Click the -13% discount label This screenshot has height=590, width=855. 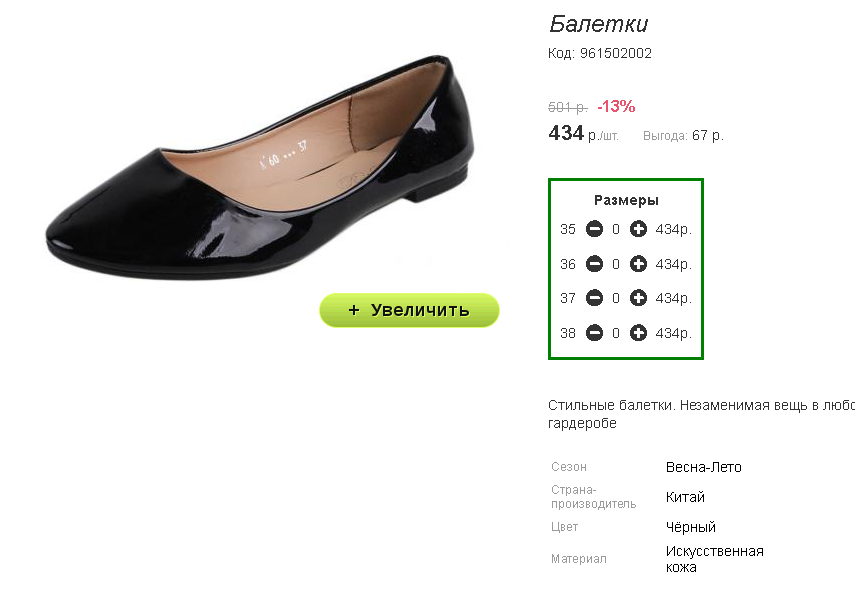(616, 106)
